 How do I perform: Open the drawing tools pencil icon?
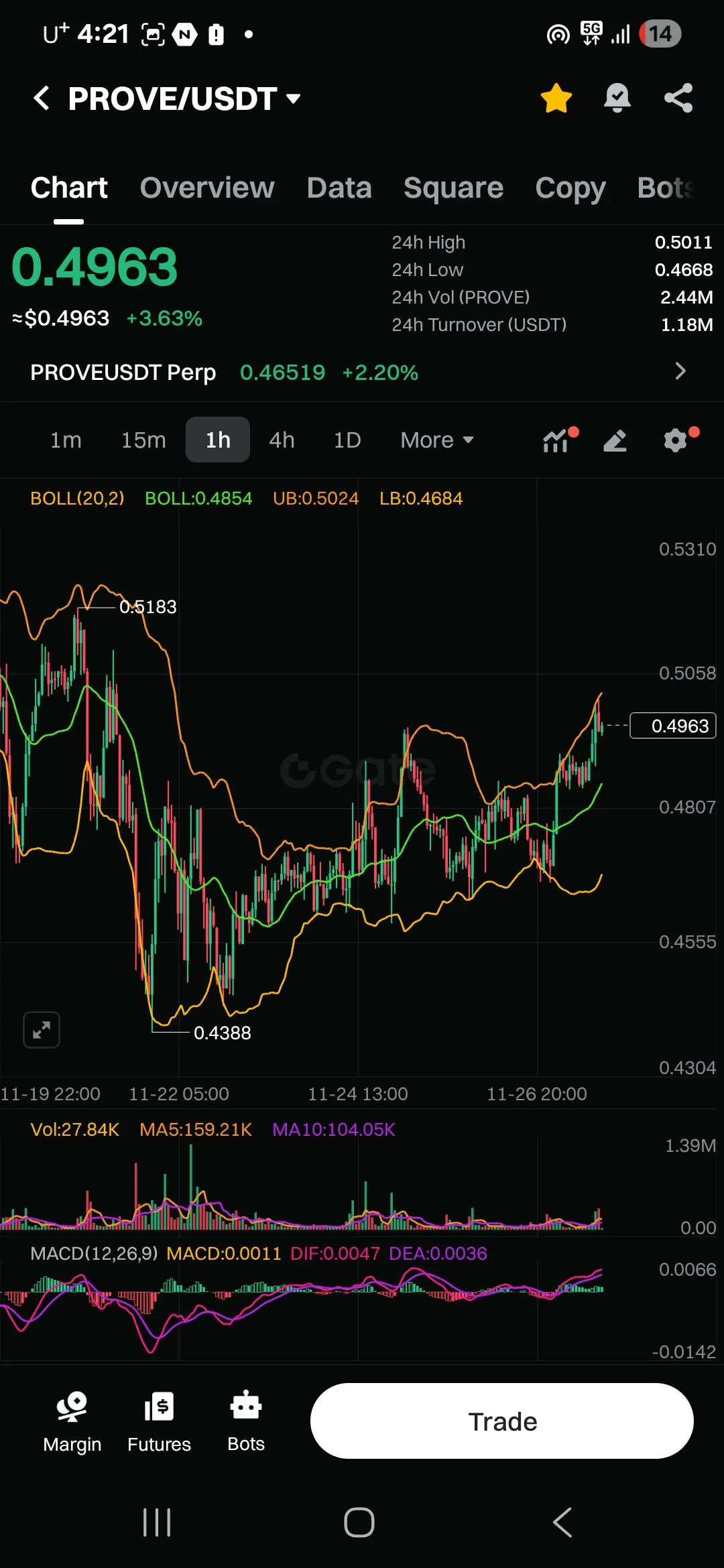coord(615,440)
